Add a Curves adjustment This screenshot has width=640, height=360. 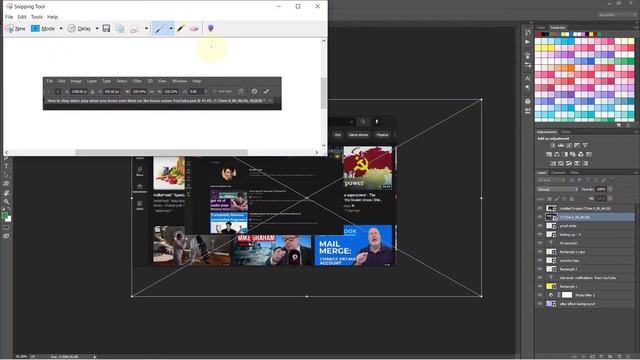coord(569,145)
